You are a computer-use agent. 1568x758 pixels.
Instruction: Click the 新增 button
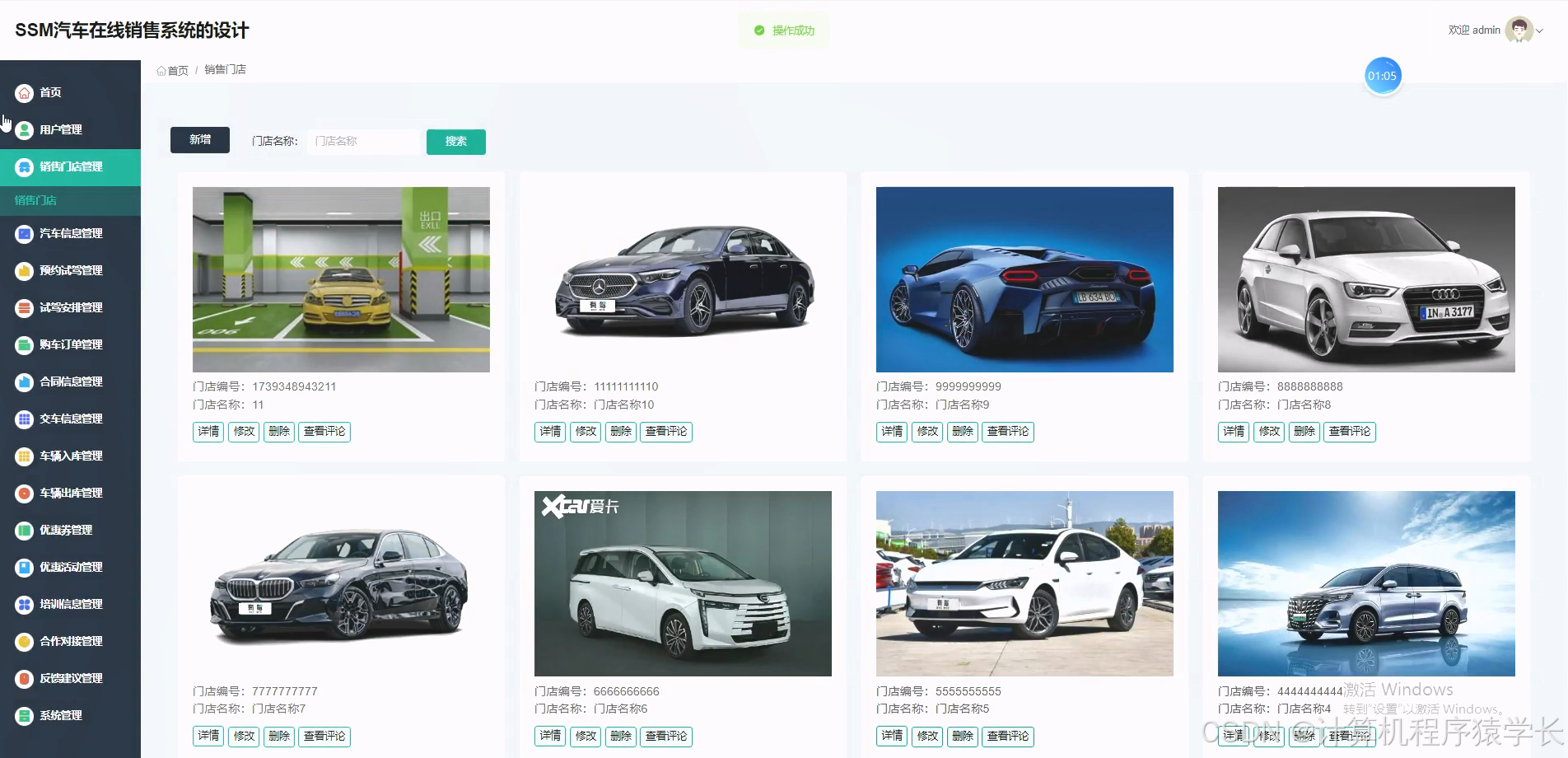click(x=200, y=140)
